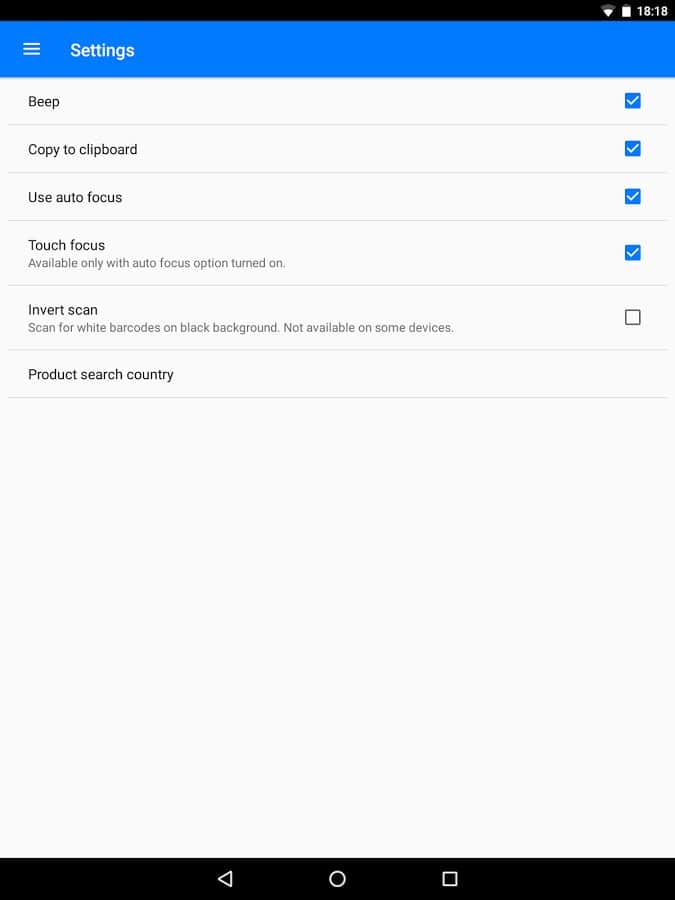Tap the Android back navigation button
This screenshot has width=675, height=900.
[225, 878]
